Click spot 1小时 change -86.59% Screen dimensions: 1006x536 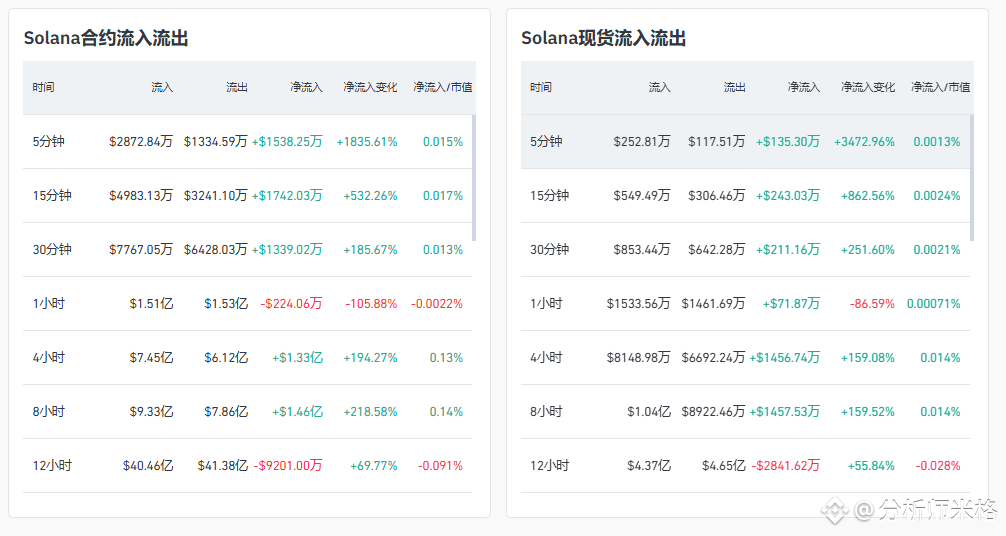(872, 304)
